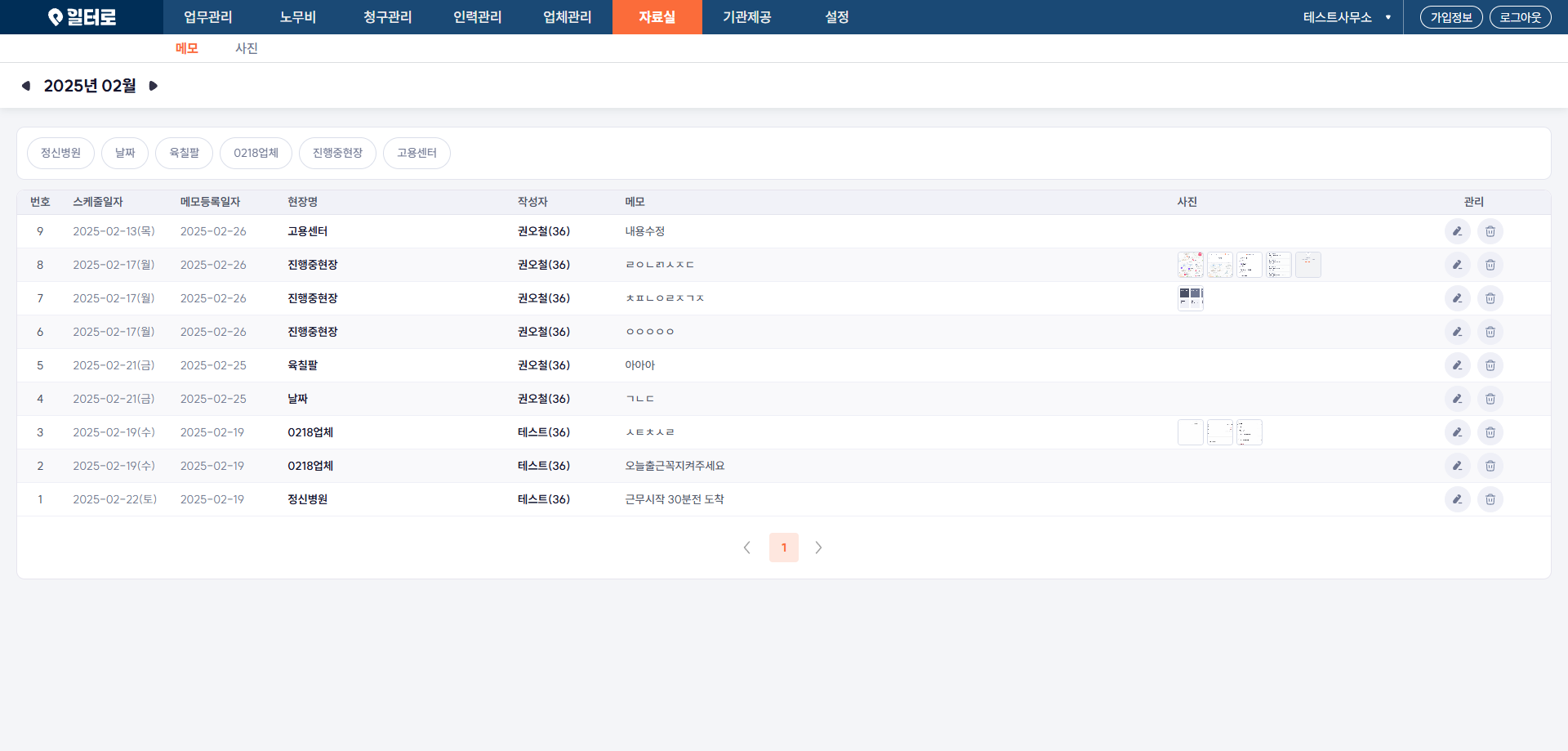Switch to the 사진 tab
The height and width of the screenshot is (751, 1568).
(246, 48)
